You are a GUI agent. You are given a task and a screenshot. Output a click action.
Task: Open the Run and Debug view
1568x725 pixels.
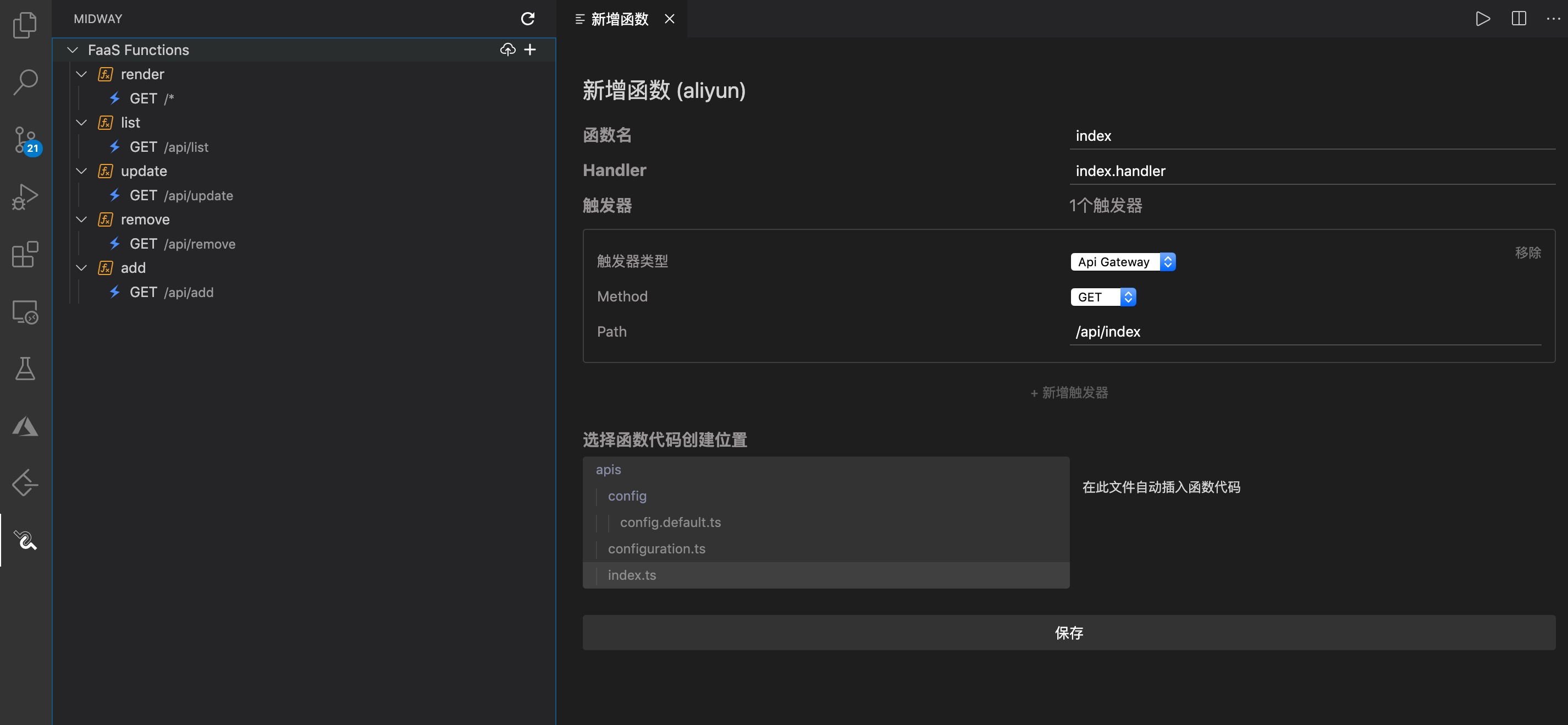coord(25,197)
